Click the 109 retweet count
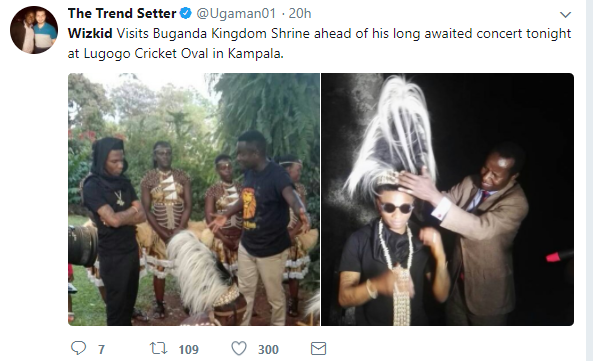593x361 pixels. click(x=188, y=349)
